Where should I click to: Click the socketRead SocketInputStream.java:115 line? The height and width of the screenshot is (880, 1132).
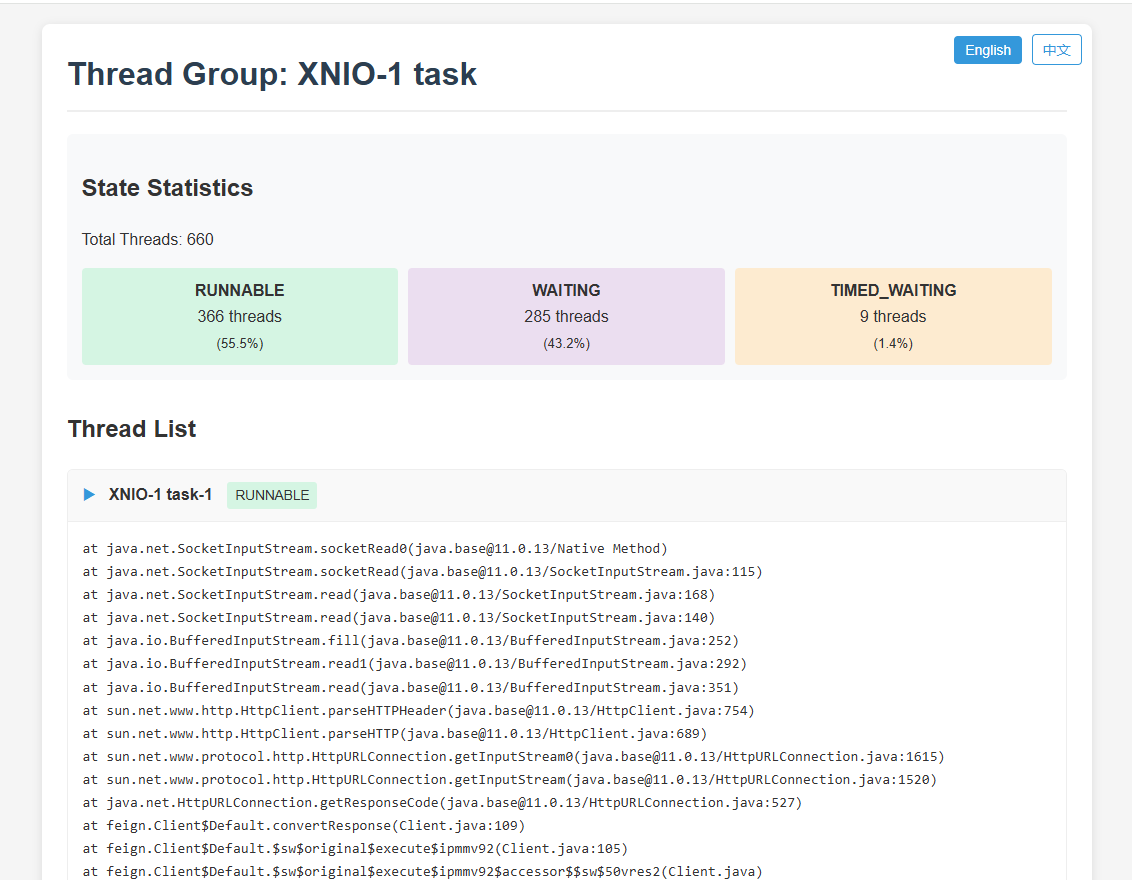(x=422, y=572)
